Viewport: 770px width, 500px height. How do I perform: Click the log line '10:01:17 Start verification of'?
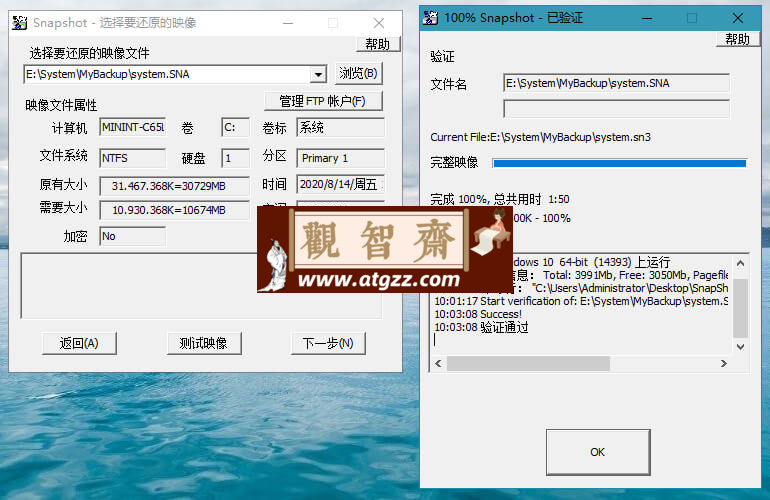click(581, 301)
